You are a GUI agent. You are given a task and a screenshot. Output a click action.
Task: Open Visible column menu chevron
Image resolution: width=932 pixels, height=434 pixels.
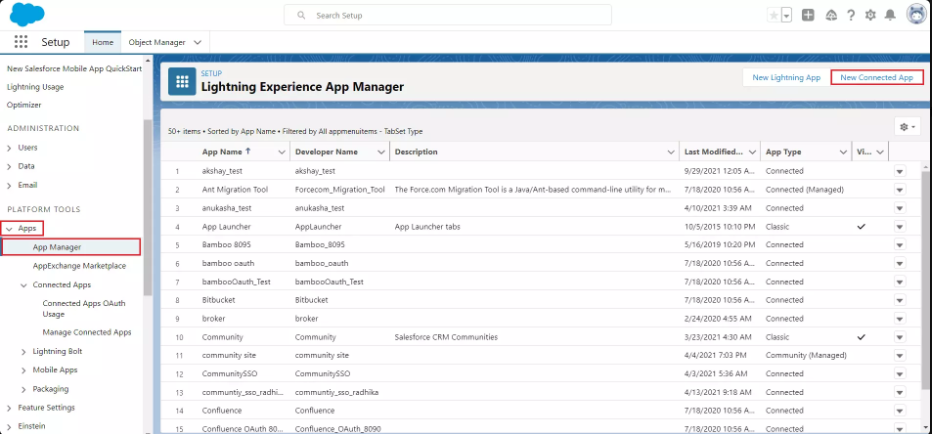880,152
